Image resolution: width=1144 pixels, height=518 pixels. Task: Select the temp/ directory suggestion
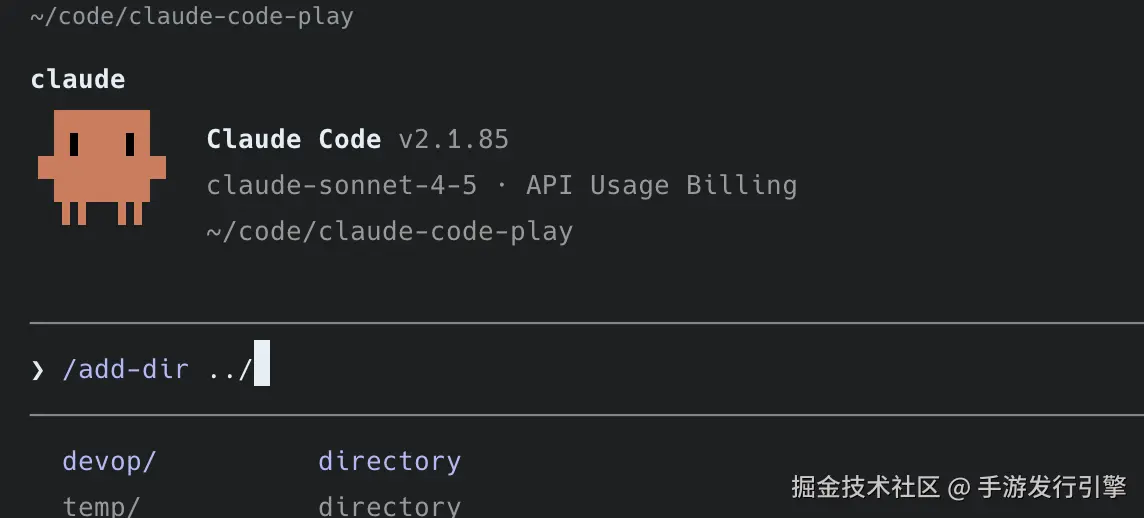tap(101, 506)
